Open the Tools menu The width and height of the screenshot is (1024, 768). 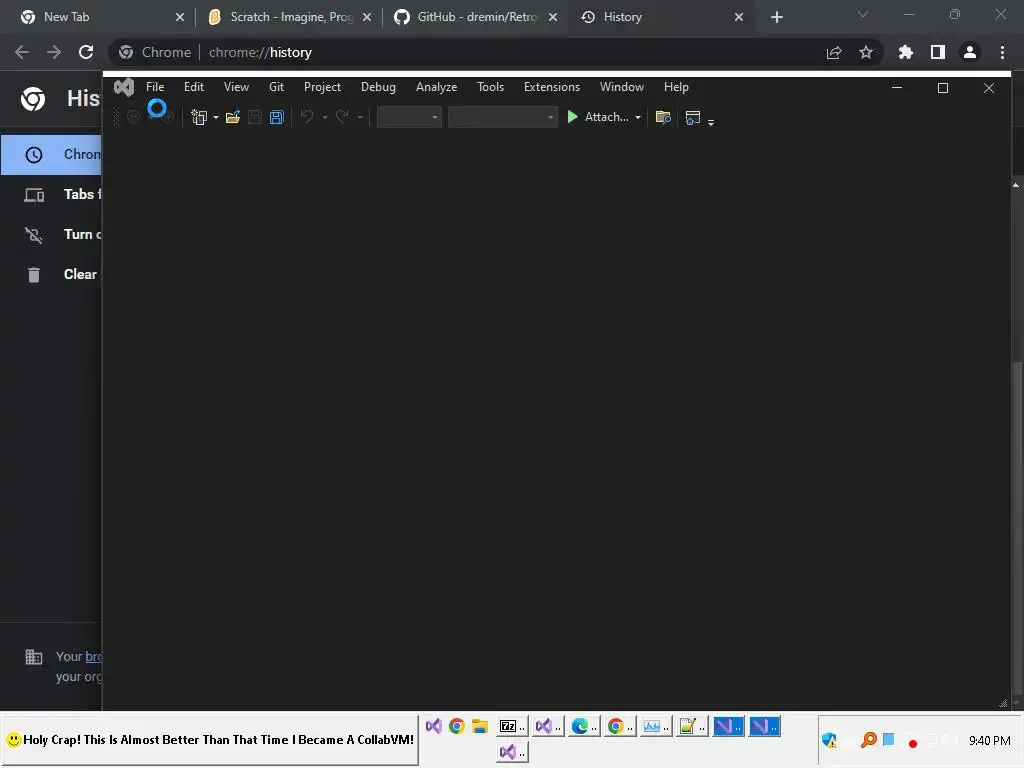[490, 87]
